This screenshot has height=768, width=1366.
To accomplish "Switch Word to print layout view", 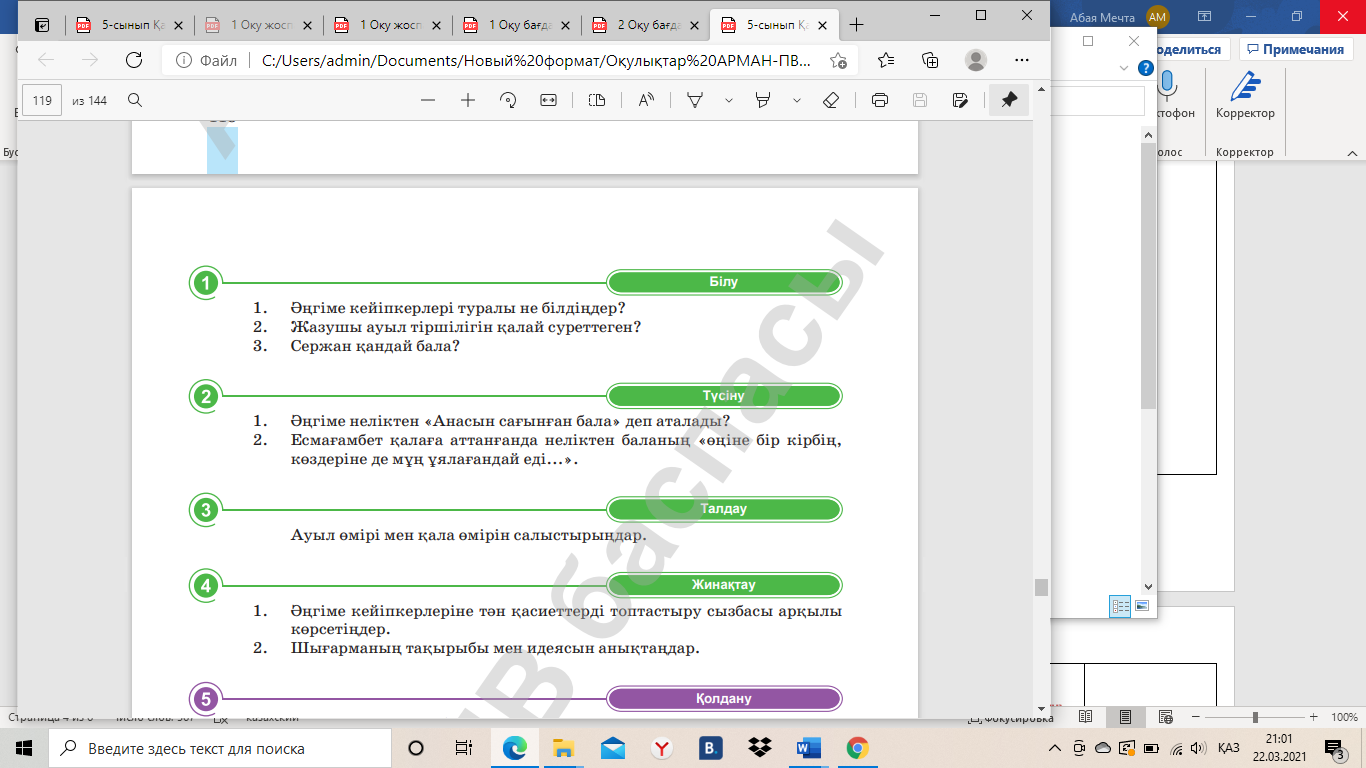I will (1125, 717).
